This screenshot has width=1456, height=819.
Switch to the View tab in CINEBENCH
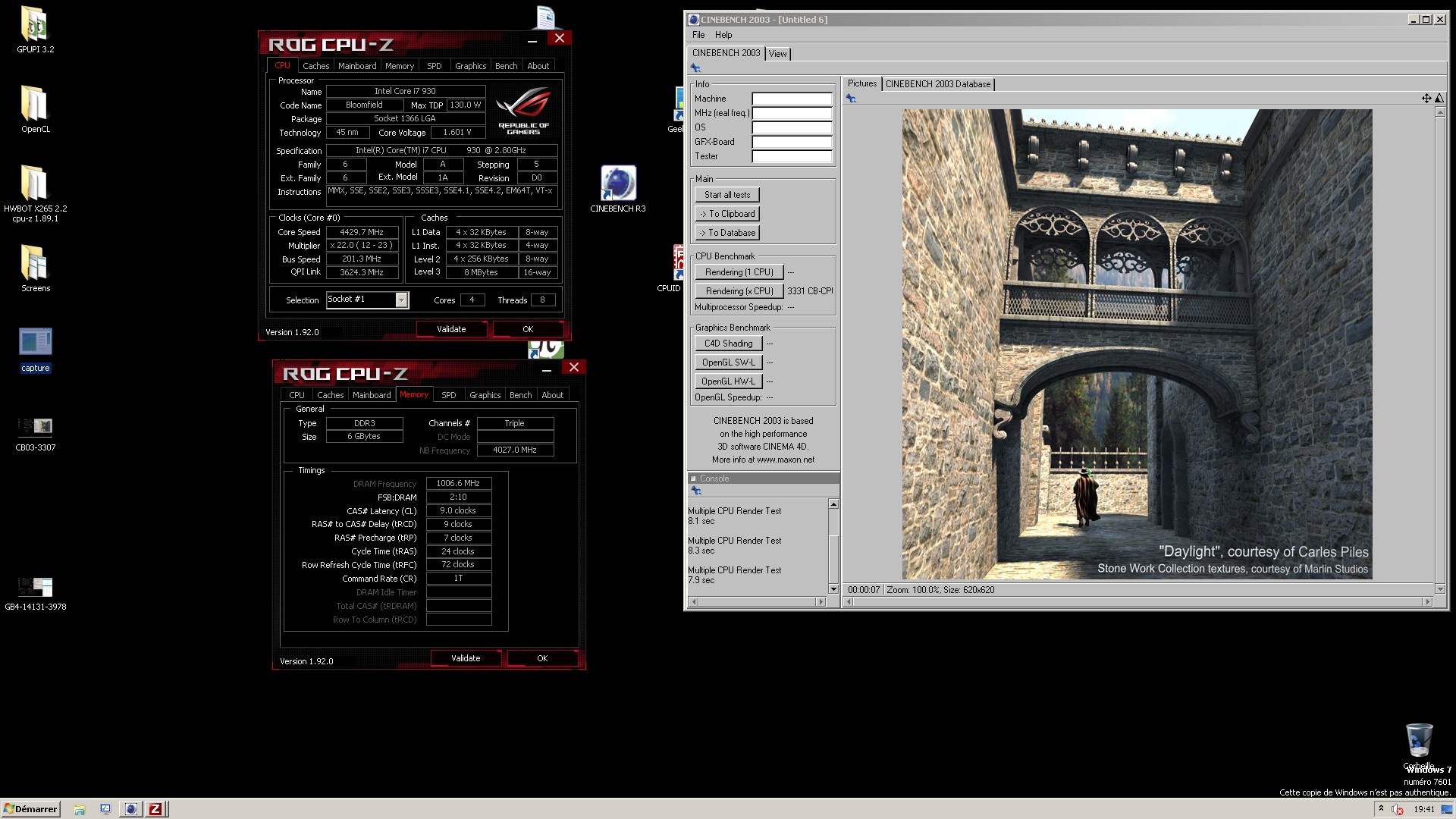(x=777, y=54)
